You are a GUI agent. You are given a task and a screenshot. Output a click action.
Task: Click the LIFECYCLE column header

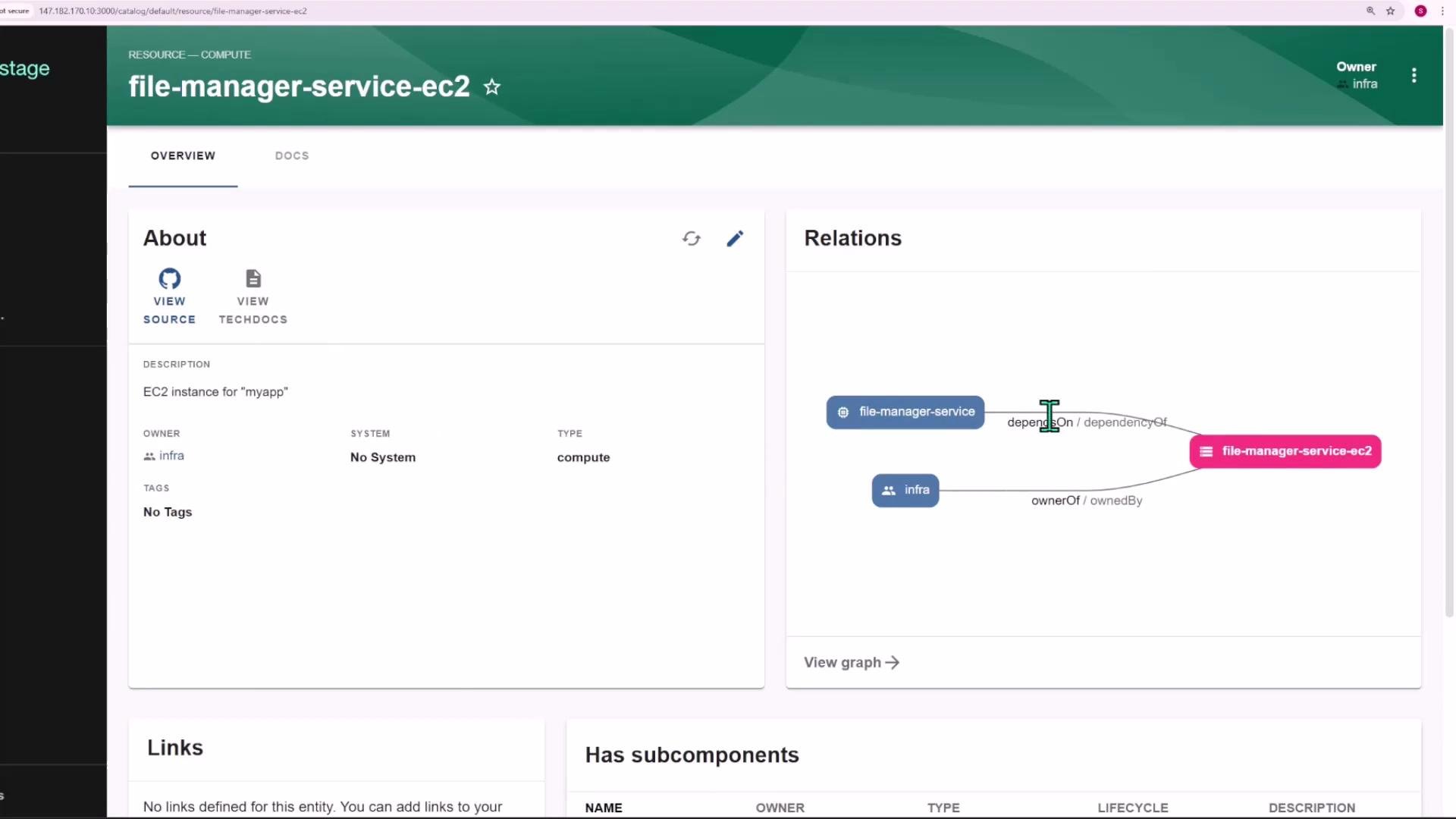(1133, 808)
